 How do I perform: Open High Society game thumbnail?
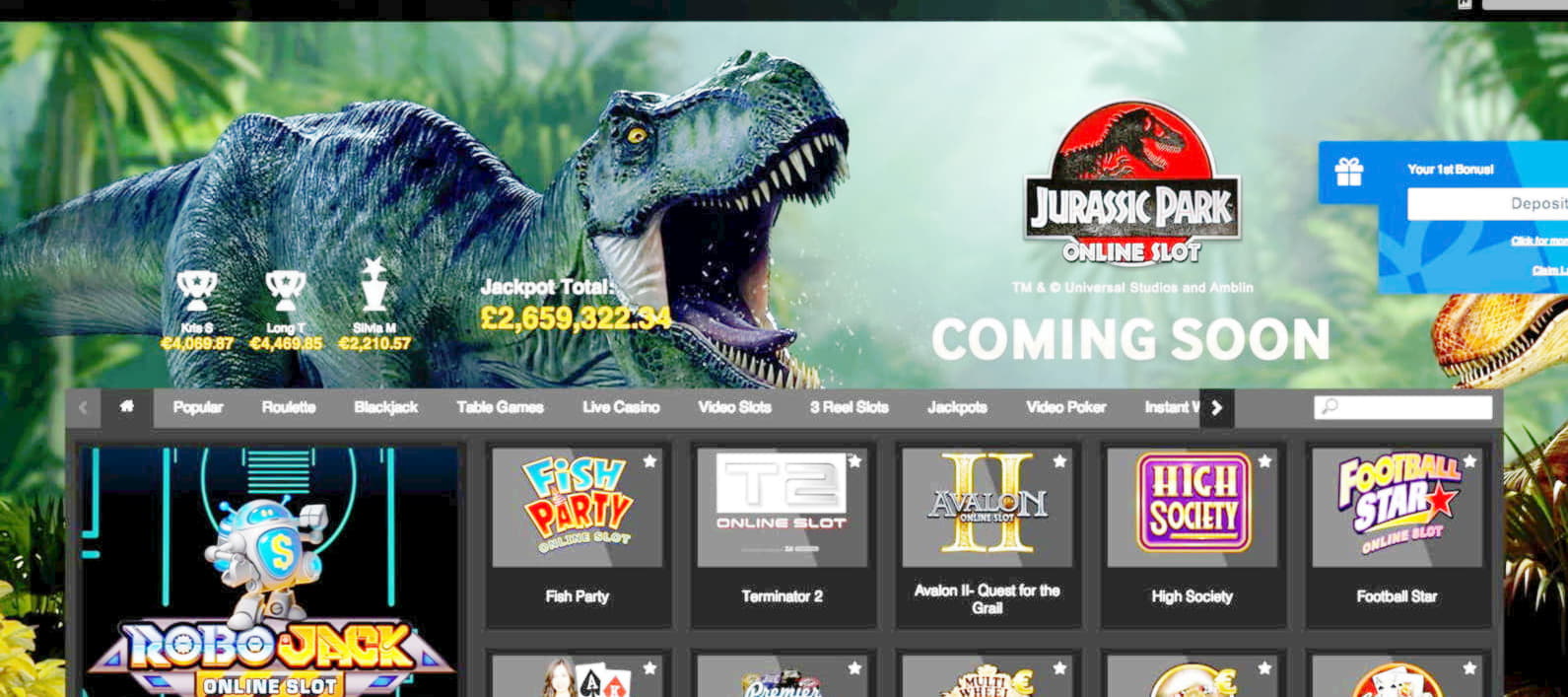(x=1193, y=508)
